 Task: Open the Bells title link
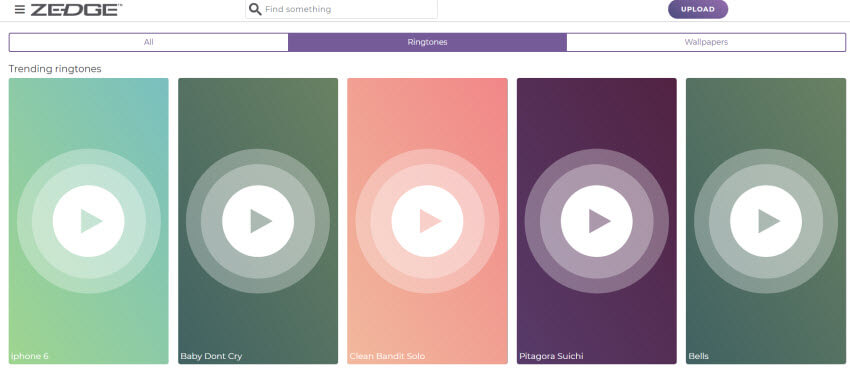tap(698, 356)
